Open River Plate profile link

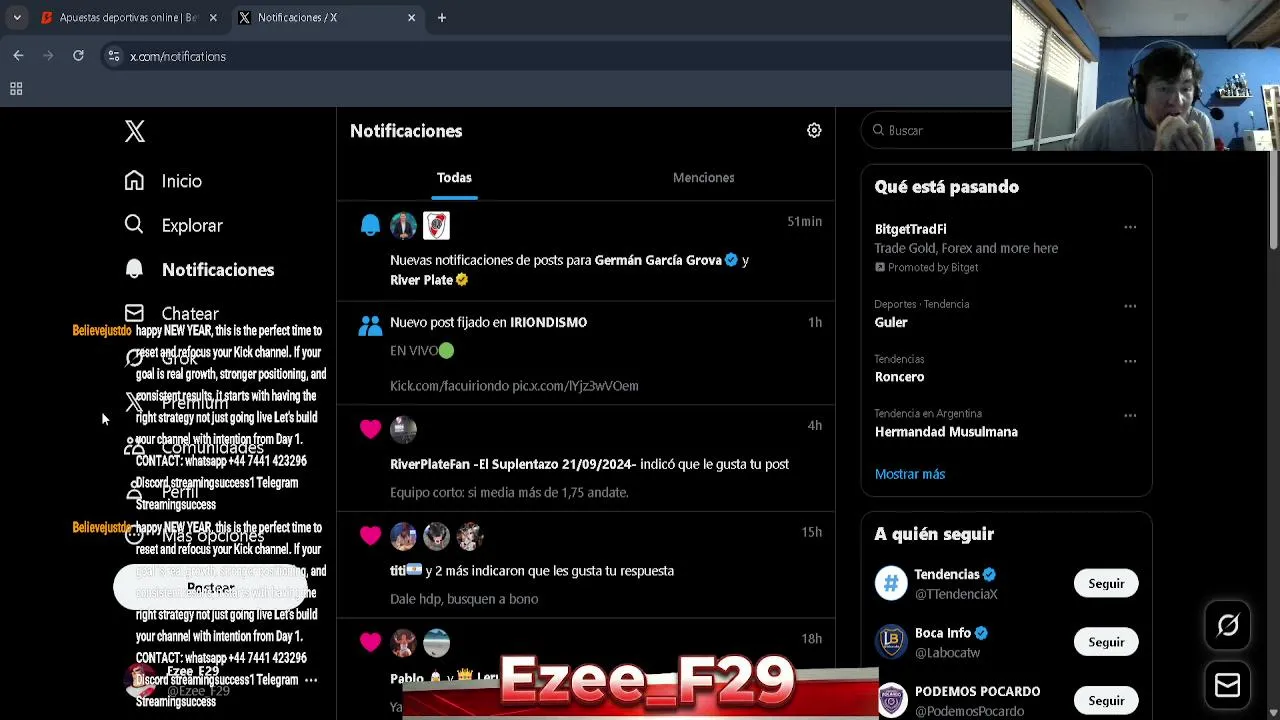tap(421, 280)
